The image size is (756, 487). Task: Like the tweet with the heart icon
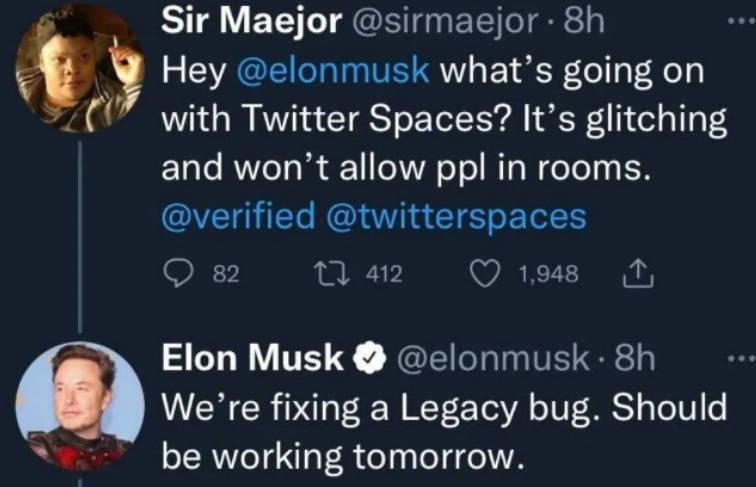click(x=484, y=274)
